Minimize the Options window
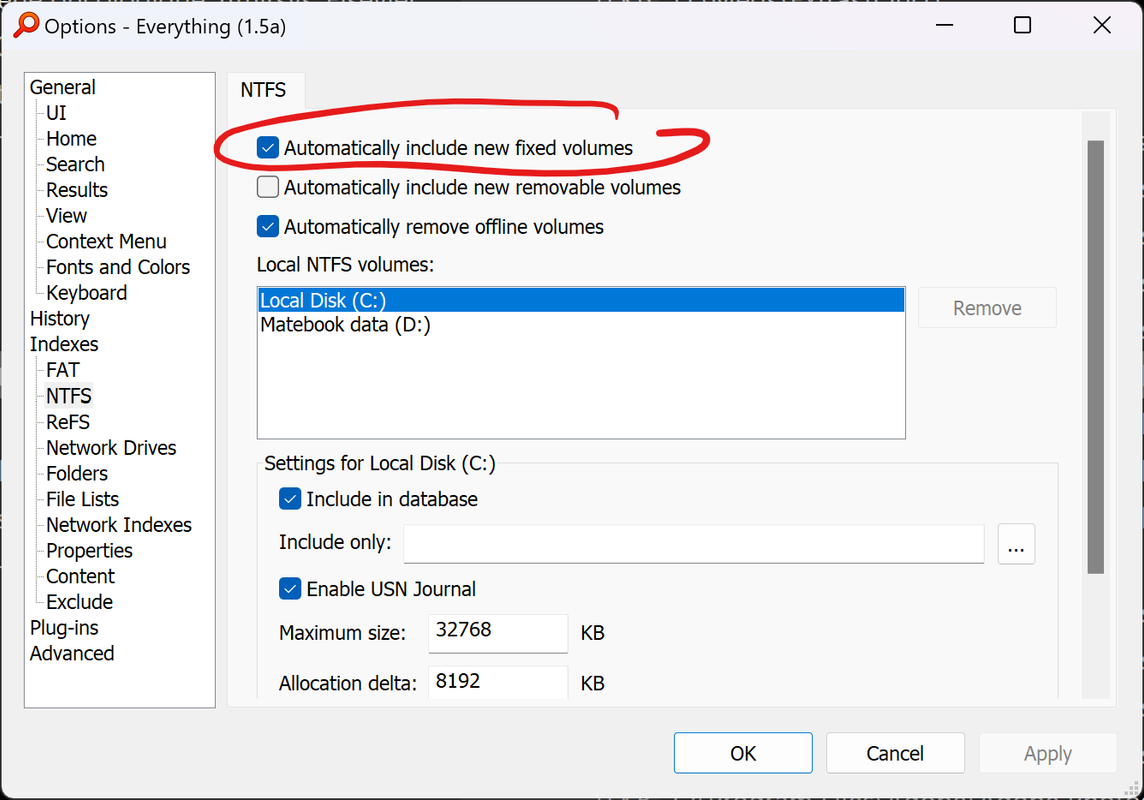This screenshot has height=800, width=1144. coord(945,26)
